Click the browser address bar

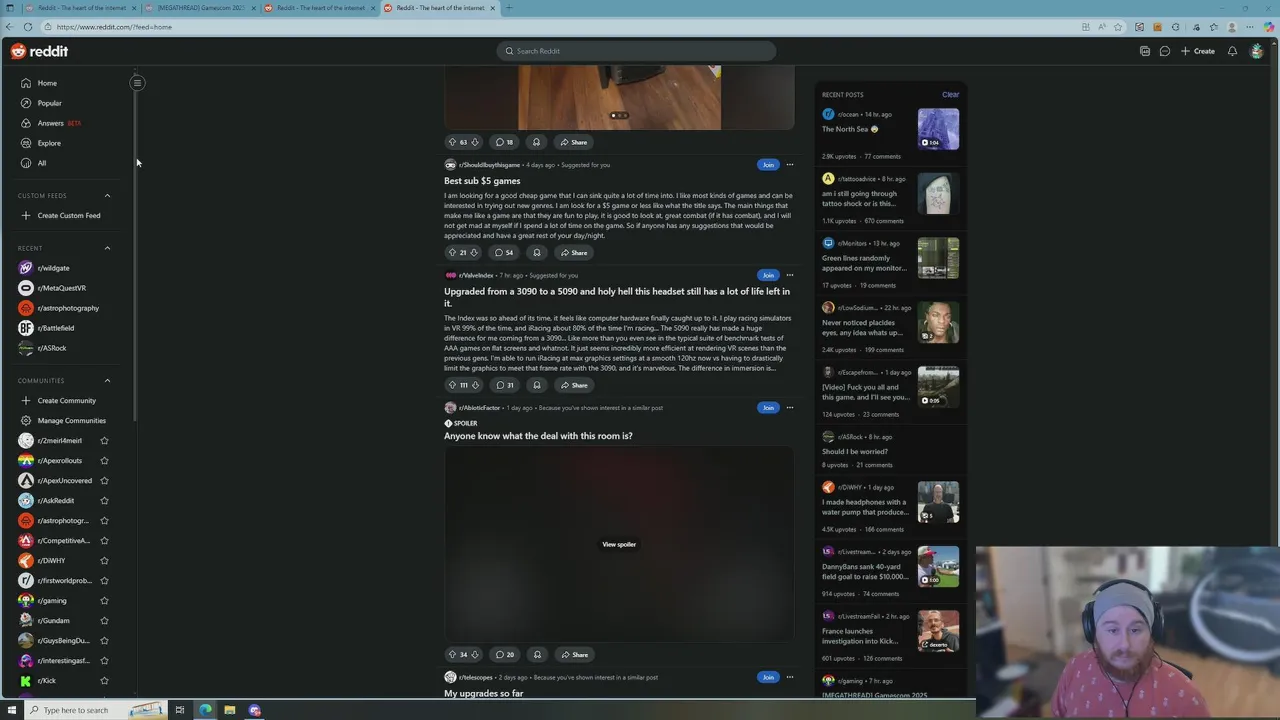point(560,27)
